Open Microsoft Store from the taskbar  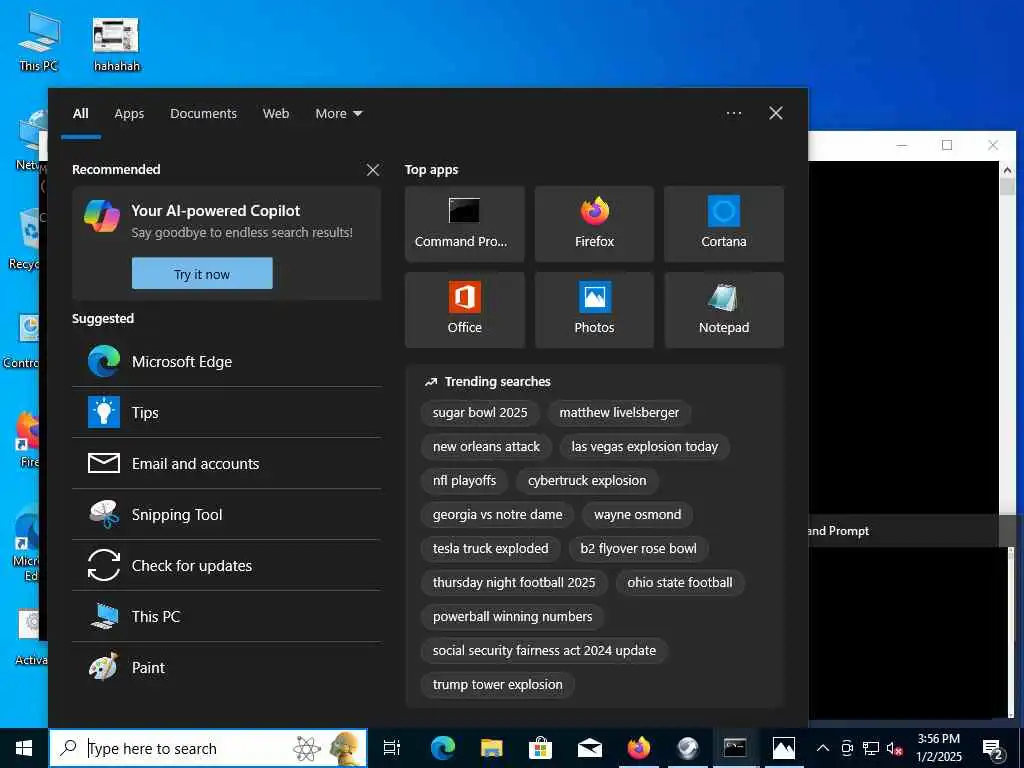tap(540, 748)
